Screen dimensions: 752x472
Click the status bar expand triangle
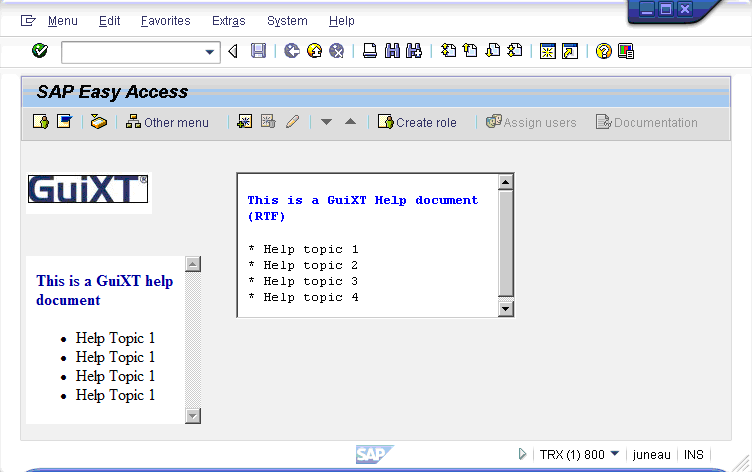pos(522,454)
